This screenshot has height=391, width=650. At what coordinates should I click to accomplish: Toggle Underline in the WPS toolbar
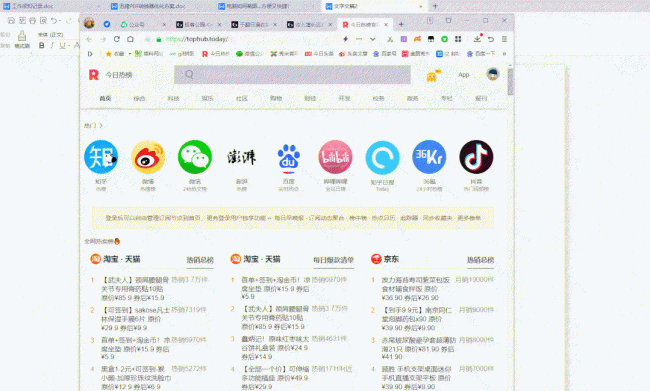pos(62,46)
